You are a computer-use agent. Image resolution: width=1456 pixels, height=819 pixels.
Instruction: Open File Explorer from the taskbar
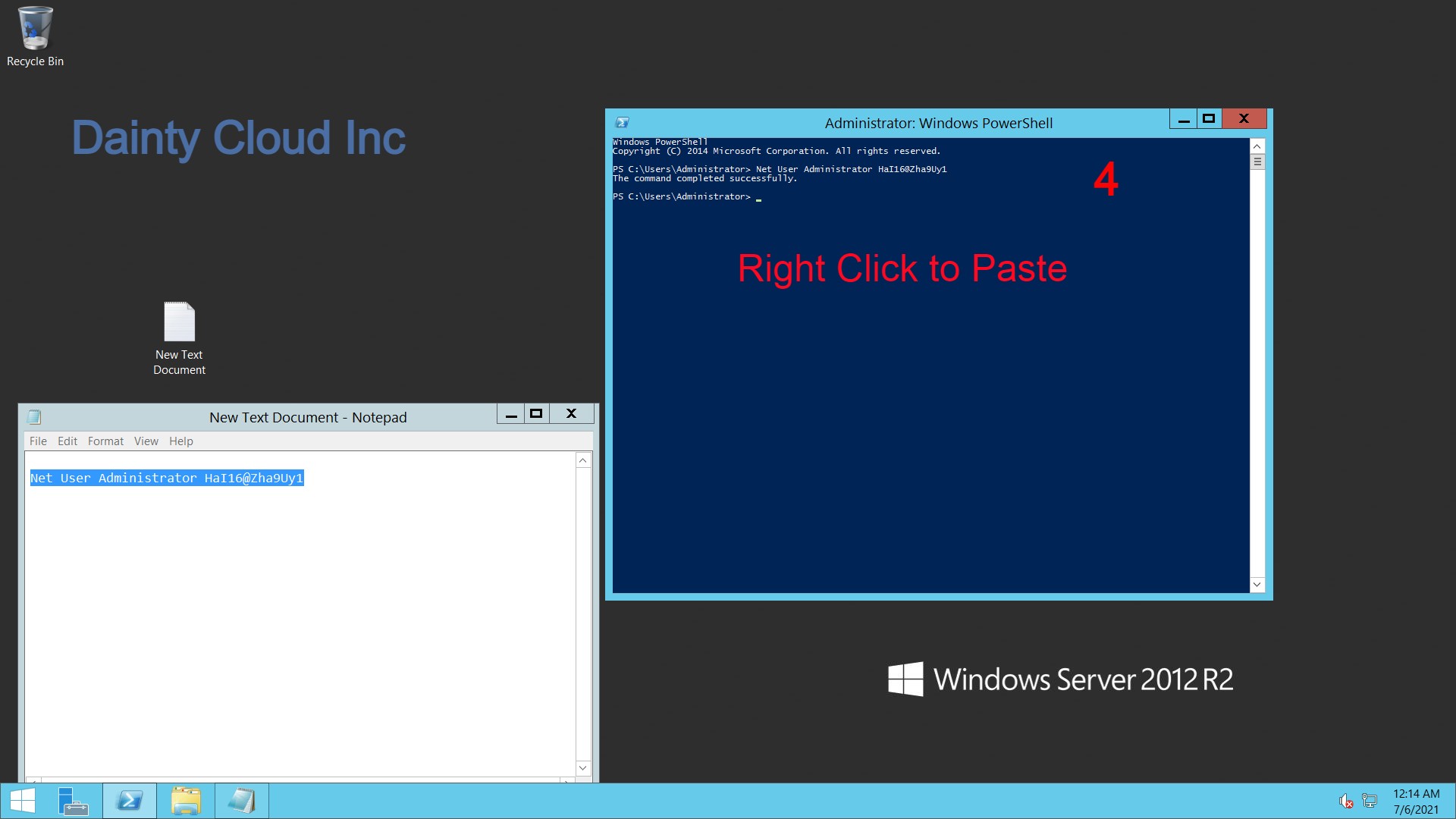tap(185, 800)
